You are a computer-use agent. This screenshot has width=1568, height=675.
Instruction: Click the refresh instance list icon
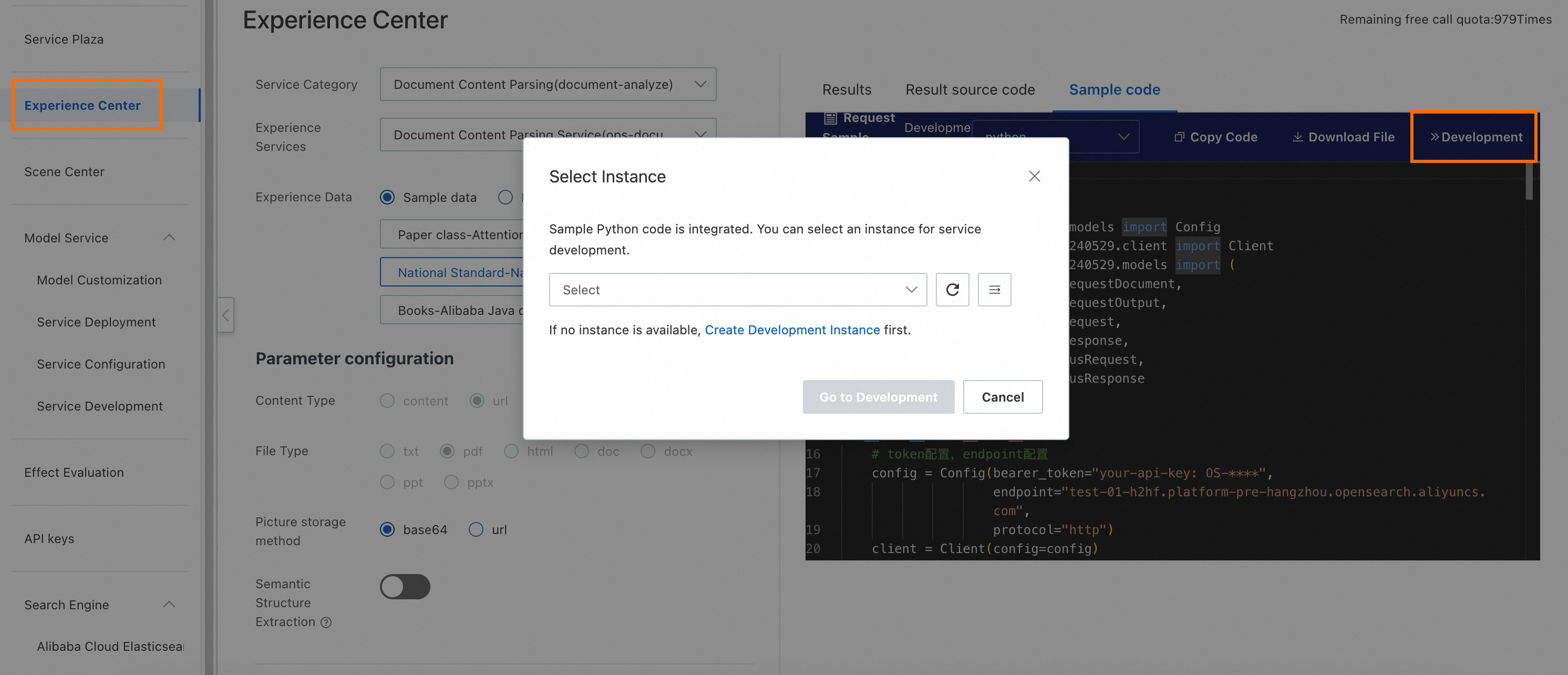tap(952, 290)
